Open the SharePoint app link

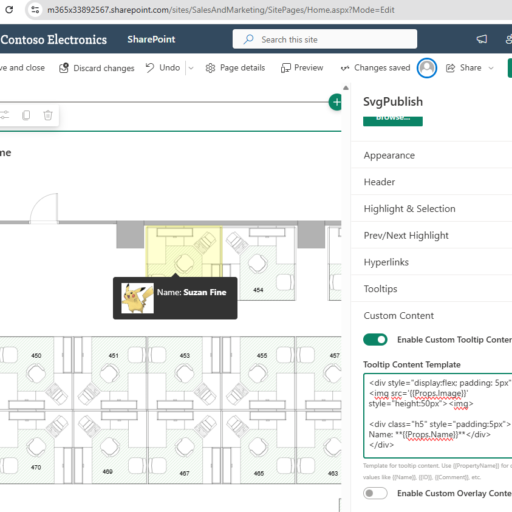click(151, 39)
